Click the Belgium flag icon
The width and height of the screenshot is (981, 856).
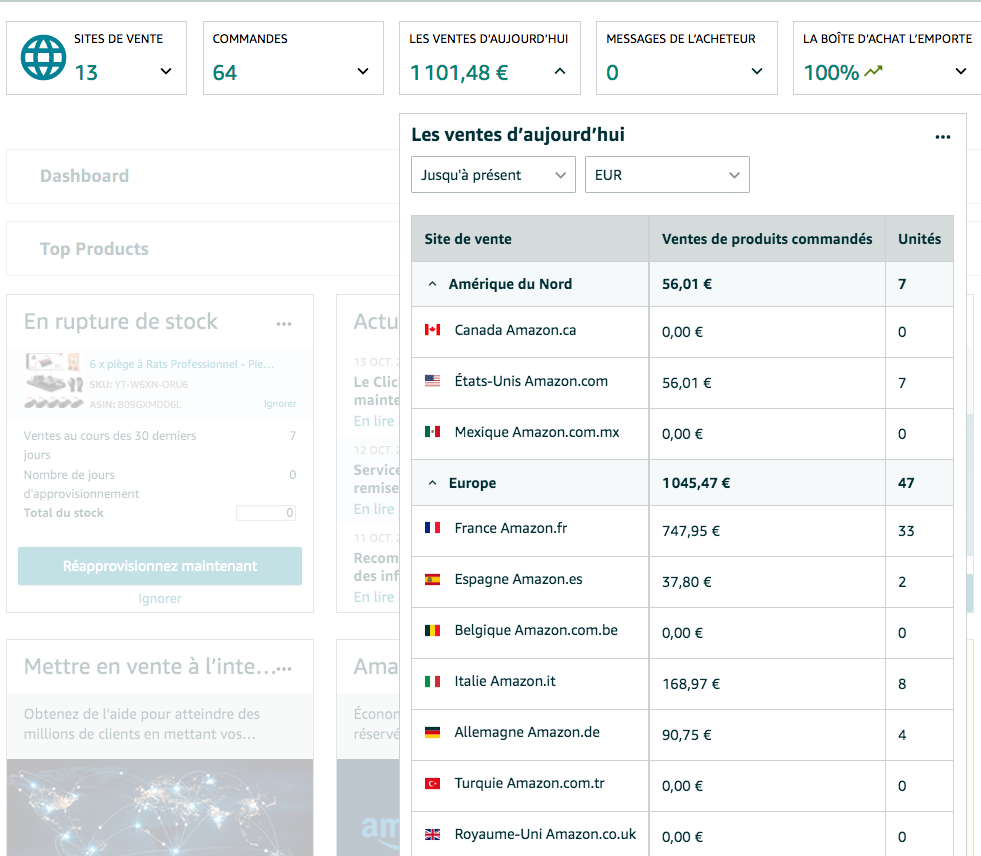click(x=432, y=630)
